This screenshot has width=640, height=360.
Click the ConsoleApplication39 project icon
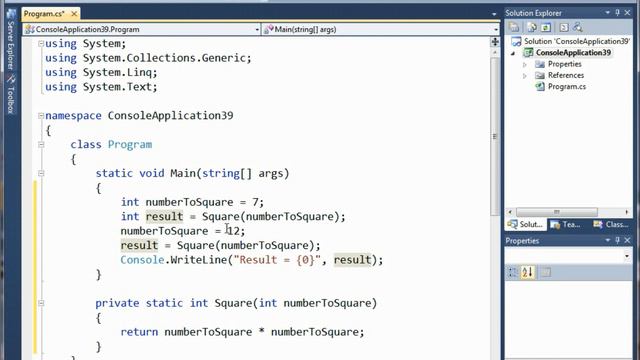[x=528, y=53]
